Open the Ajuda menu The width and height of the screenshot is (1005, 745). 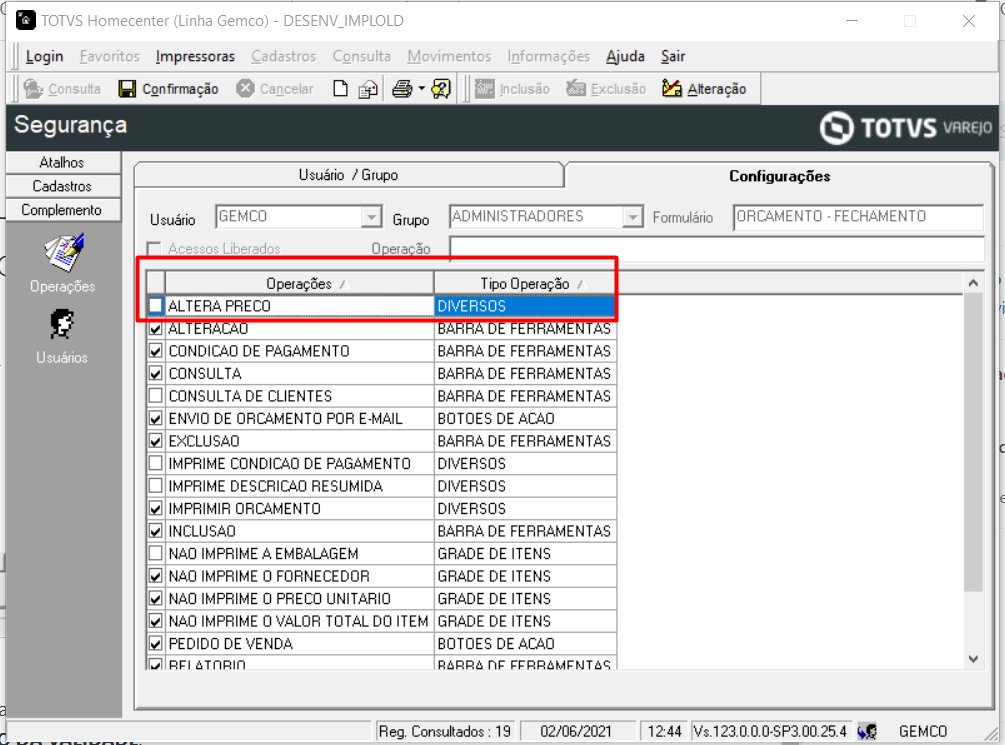pos(625,56)
